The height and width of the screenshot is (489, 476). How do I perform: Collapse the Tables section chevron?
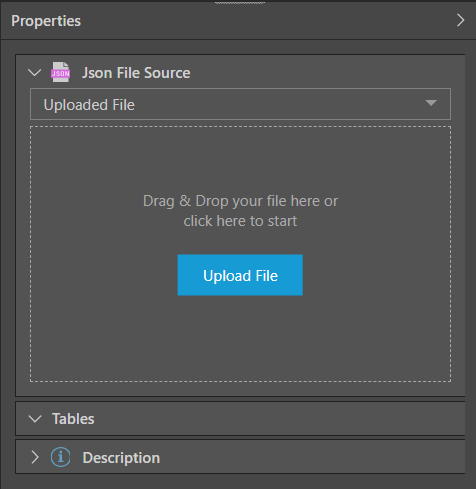(x=35, y=419)
